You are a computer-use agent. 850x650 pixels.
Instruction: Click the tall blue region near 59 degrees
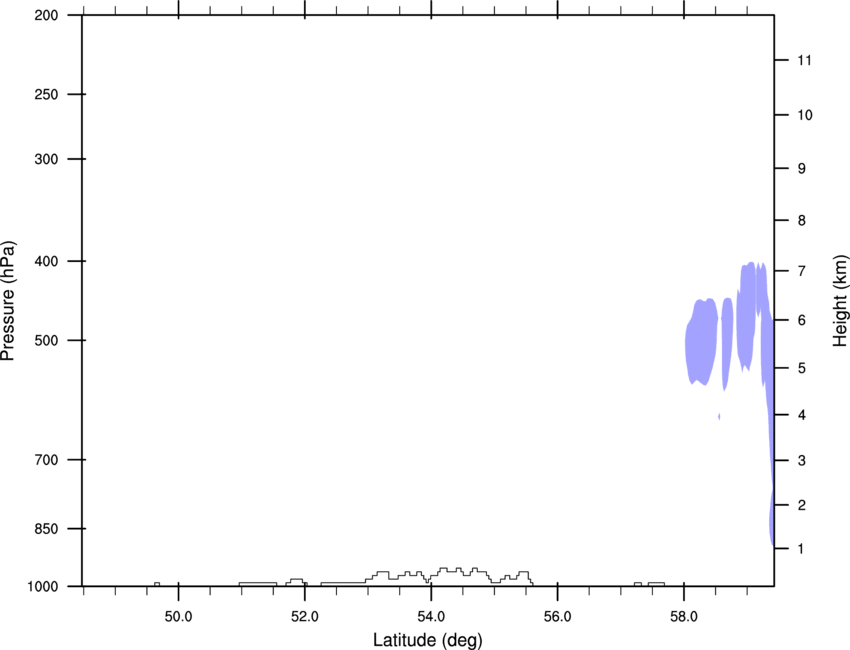tap(747, 314)
